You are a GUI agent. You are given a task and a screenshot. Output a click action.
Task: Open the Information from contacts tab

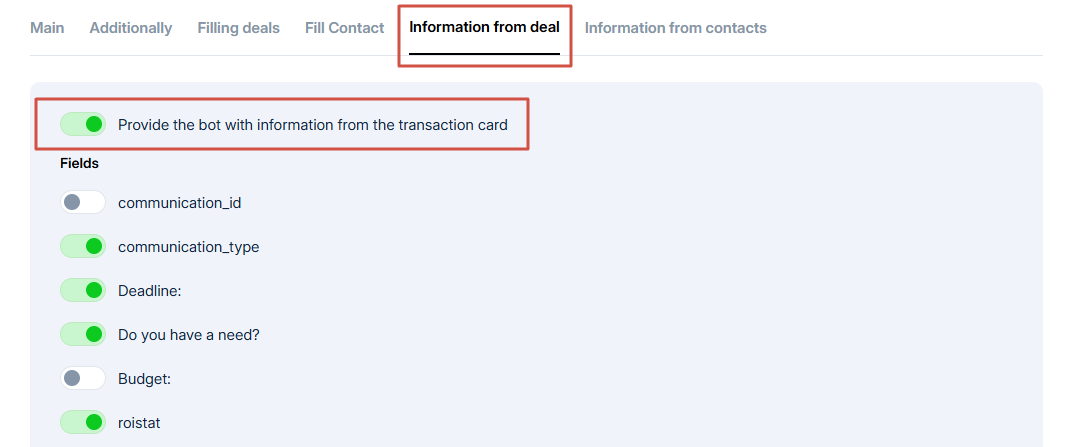tap(675, 28)
